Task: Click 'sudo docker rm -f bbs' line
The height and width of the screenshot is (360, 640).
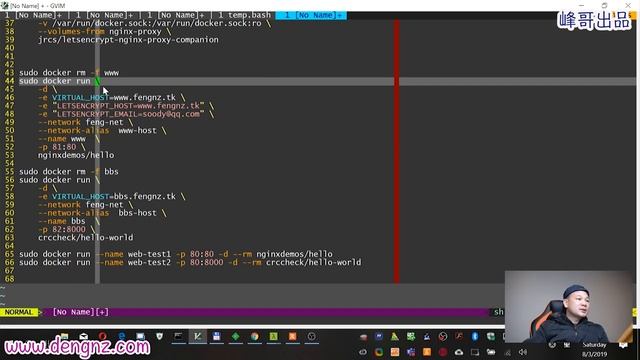Action: coord(69,171)
